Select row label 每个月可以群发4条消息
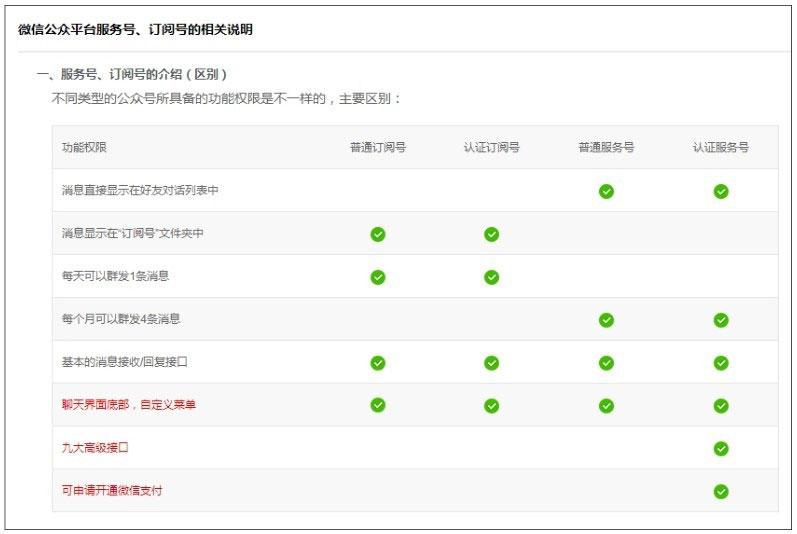The width and height of the screenshot is (797, 534). [x=121, y=319]
